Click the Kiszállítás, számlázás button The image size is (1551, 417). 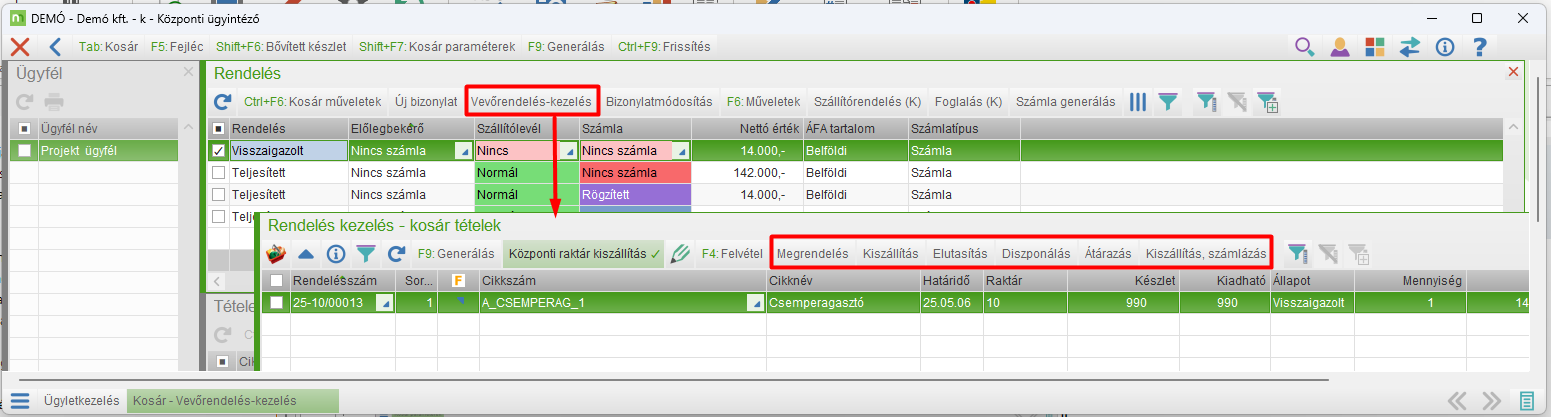coord(1206,254)
